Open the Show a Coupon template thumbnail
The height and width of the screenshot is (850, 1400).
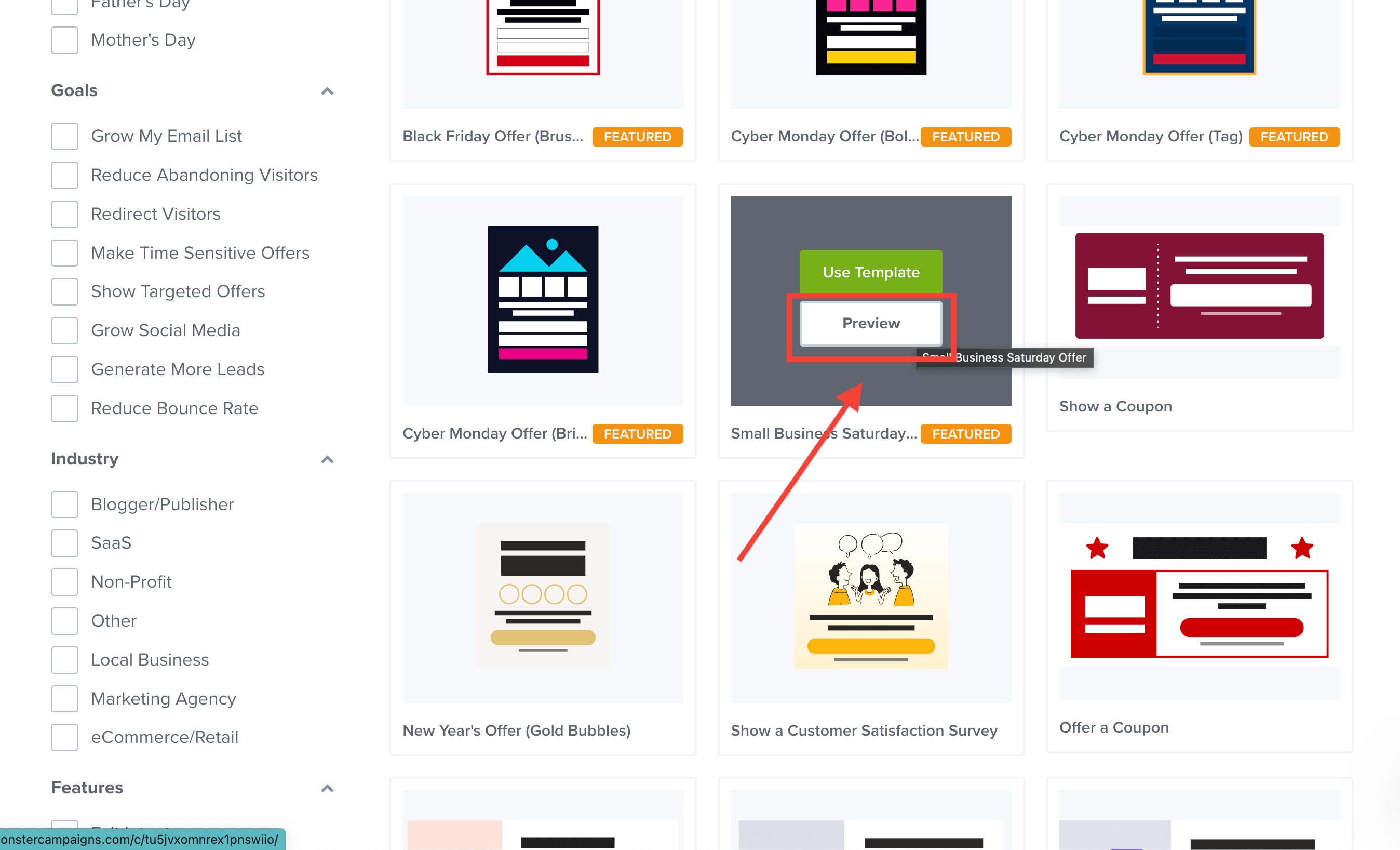pos(1199,285)
